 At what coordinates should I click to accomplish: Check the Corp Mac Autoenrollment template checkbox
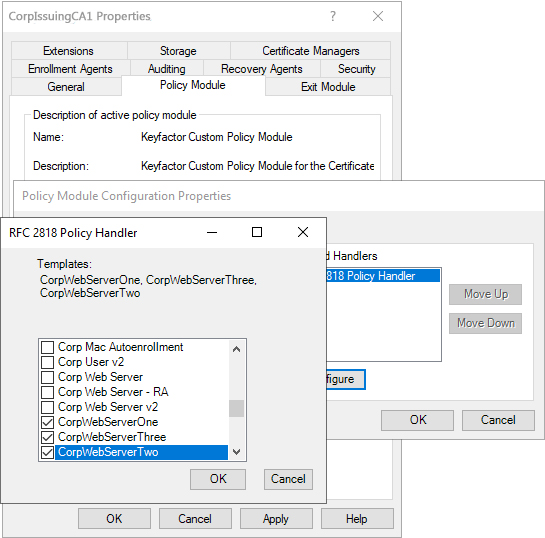tap(48, 347)
